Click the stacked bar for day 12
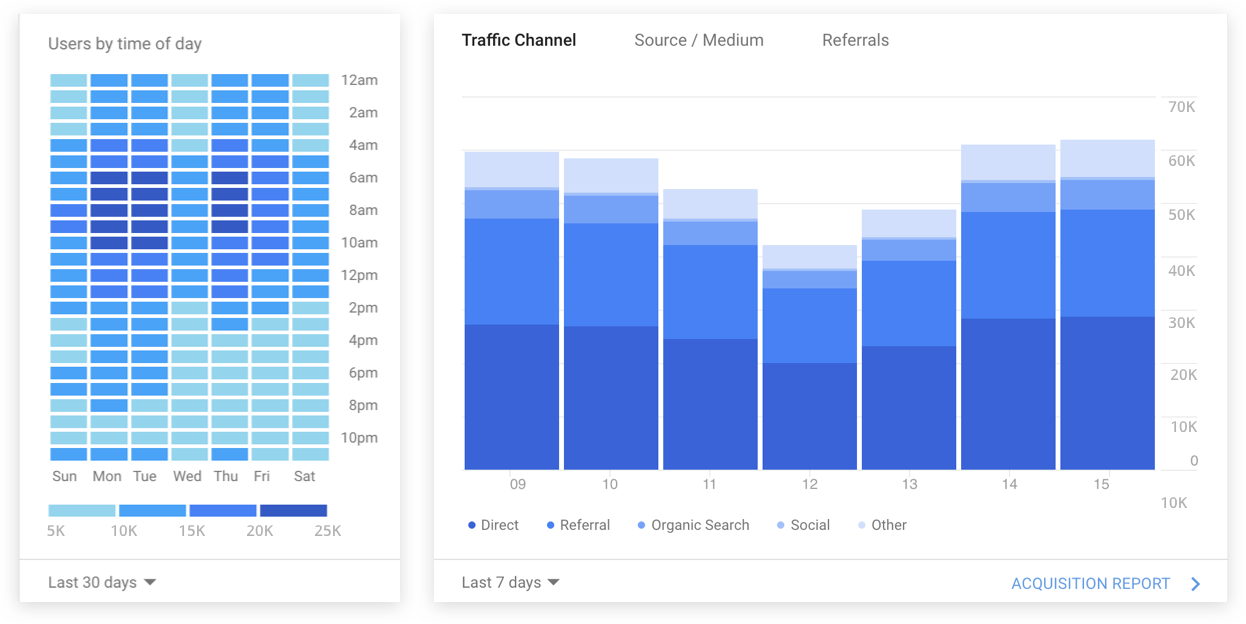The height and width of the screenshot is (624, 1246). click(x=809, y=380)
